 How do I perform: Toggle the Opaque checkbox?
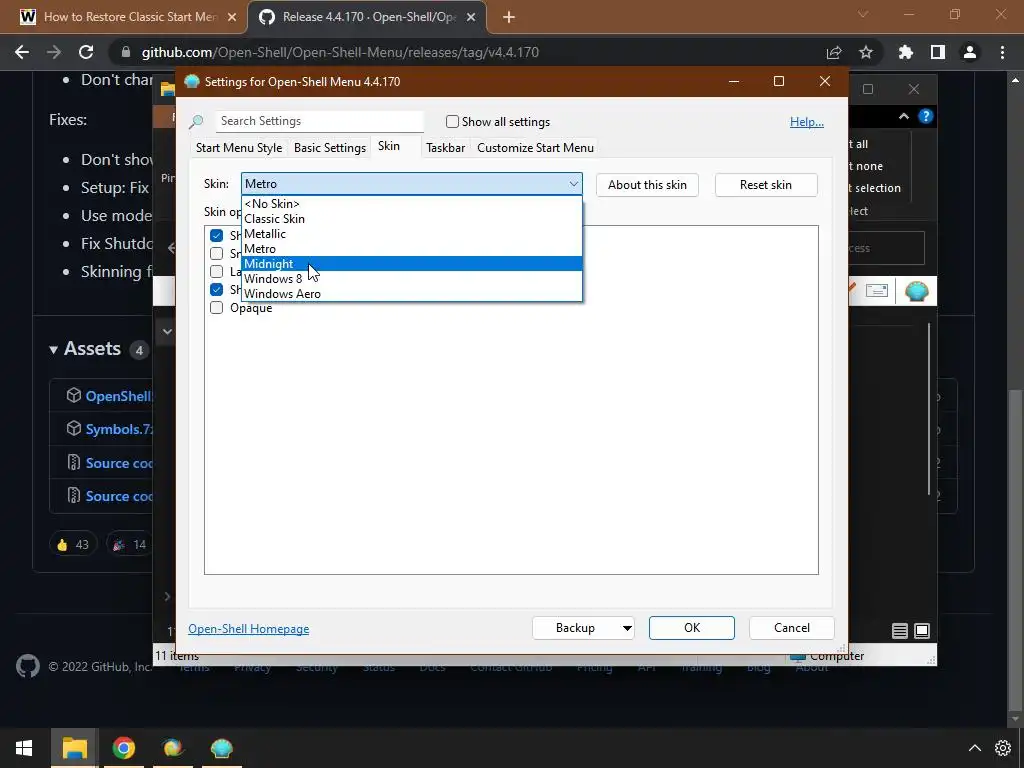click(x=216, y=308)
